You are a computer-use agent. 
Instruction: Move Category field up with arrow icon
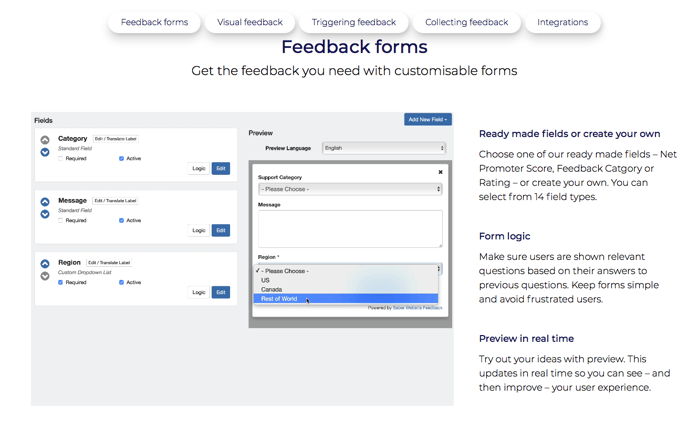click(x=45, y=140)
